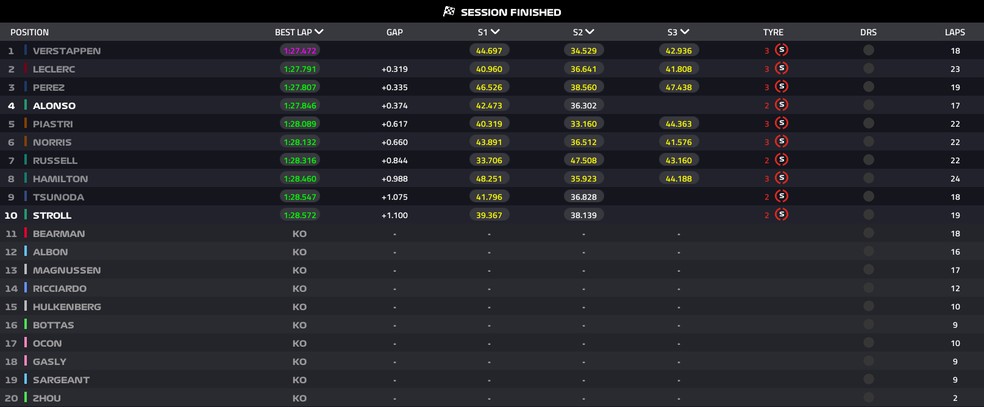
Task: Click the DRS column header
Action: pyautogui.click(x=869, y=32)
